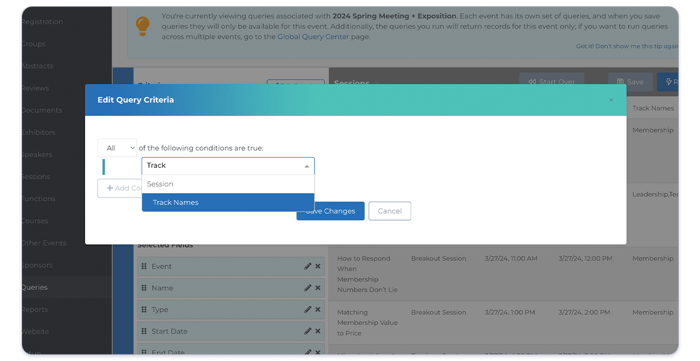Open Documents in the sidebar
The height and width of the screenshot is (361, 700).
click(42, 110)
